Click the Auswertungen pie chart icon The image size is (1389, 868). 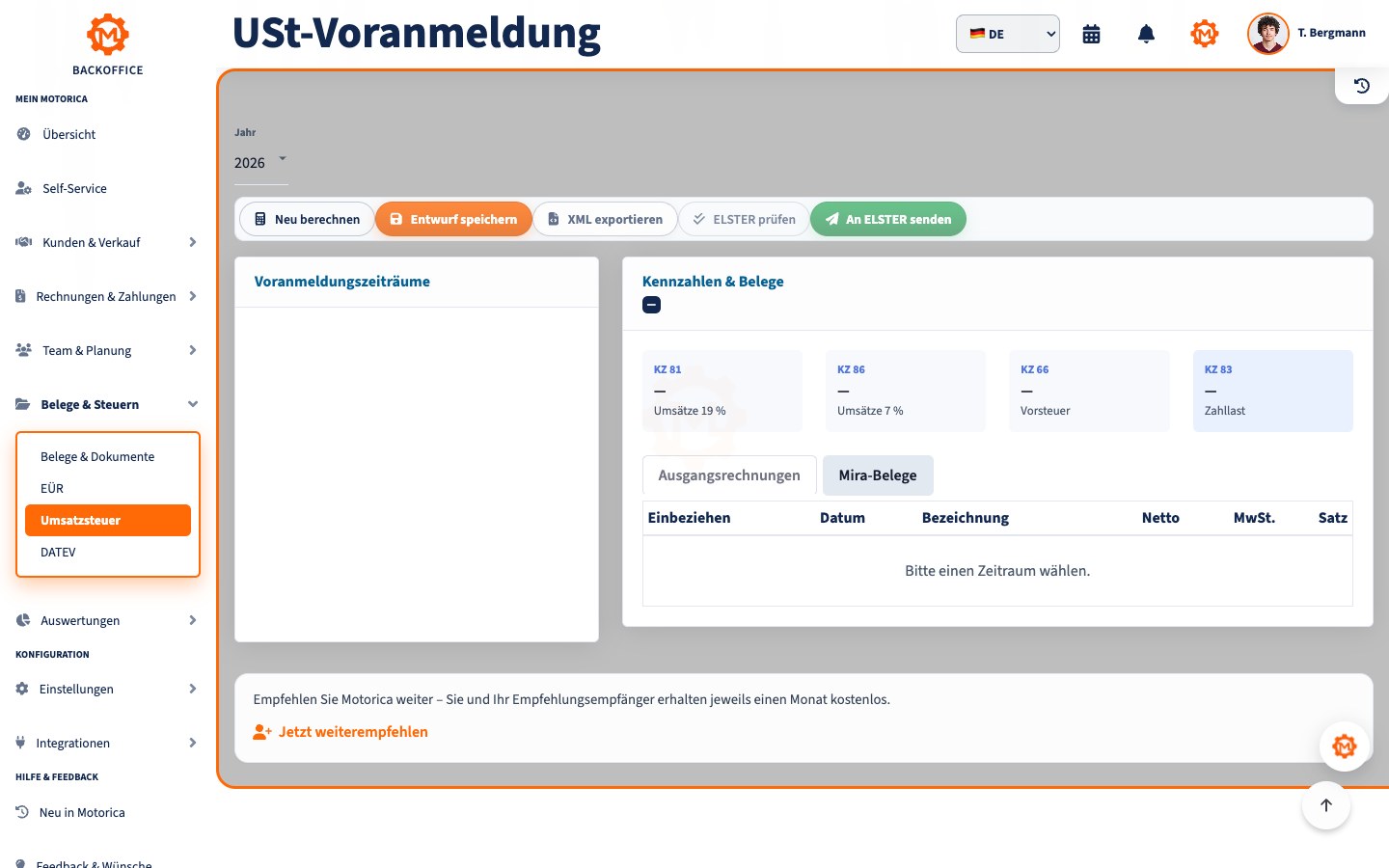[x=23, y=620]
